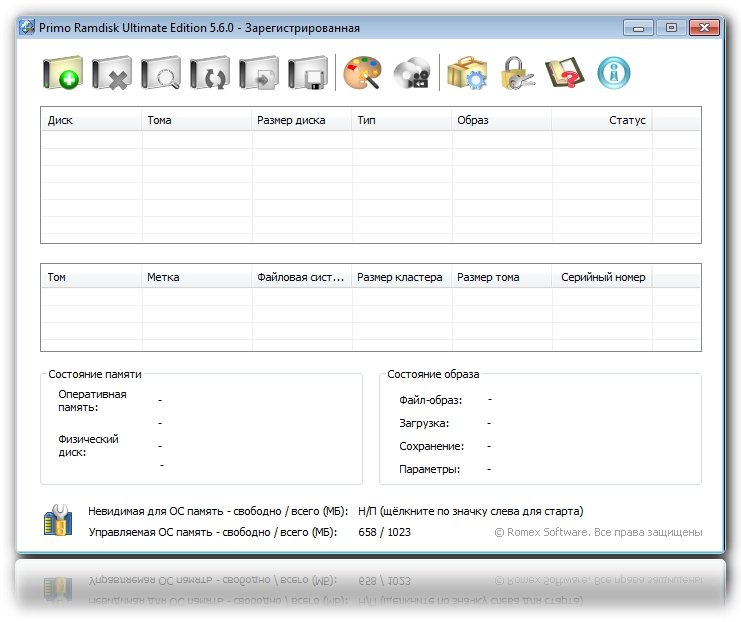Click the Размер кластера column header

(x=401, y=277)
